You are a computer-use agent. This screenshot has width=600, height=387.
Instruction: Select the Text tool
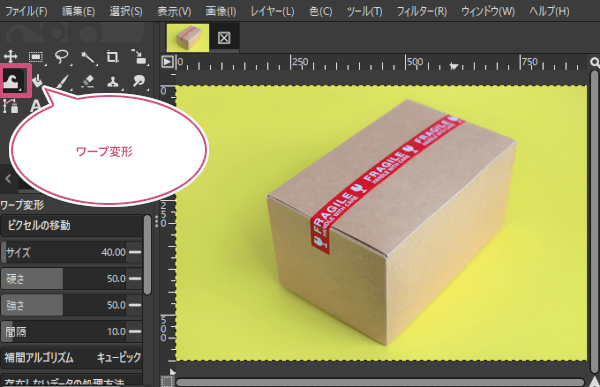[36, 106]
